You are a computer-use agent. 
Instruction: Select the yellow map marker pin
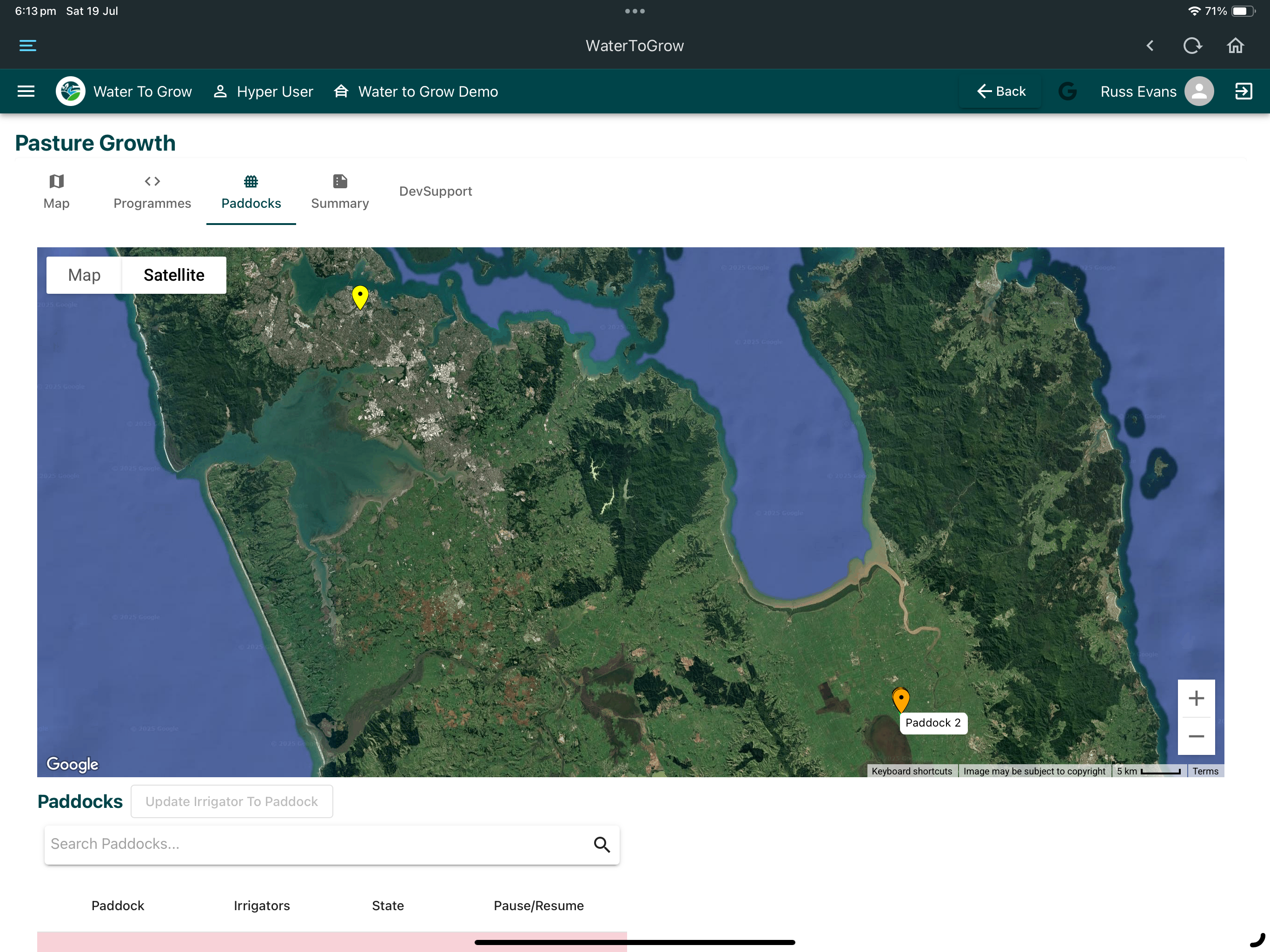[x=360, y=297]
